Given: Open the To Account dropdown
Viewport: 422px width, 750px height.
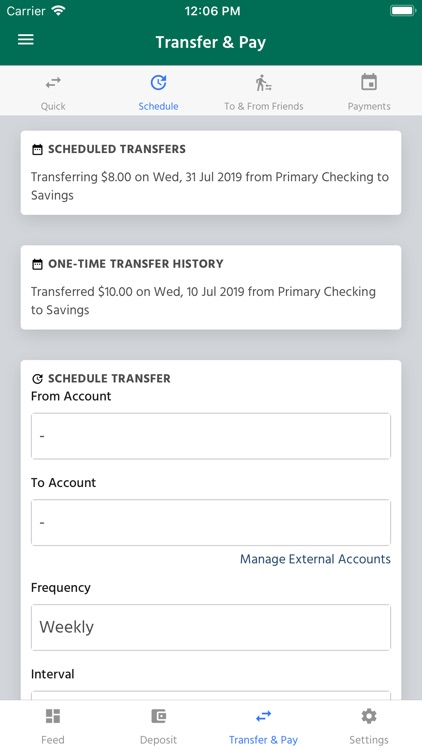Looking at the screenshot, I should click(211, 522).
